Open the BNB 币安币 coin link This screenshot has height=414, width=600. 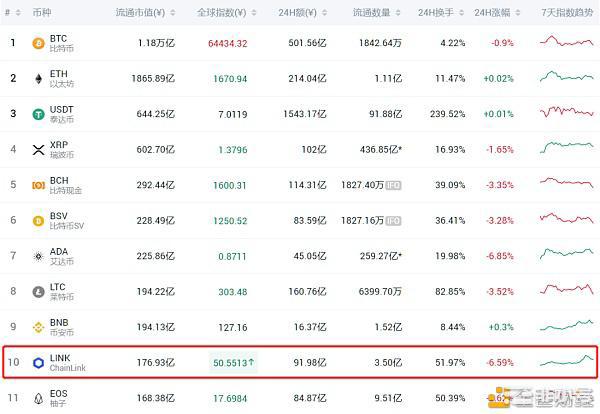coord(61,327)
